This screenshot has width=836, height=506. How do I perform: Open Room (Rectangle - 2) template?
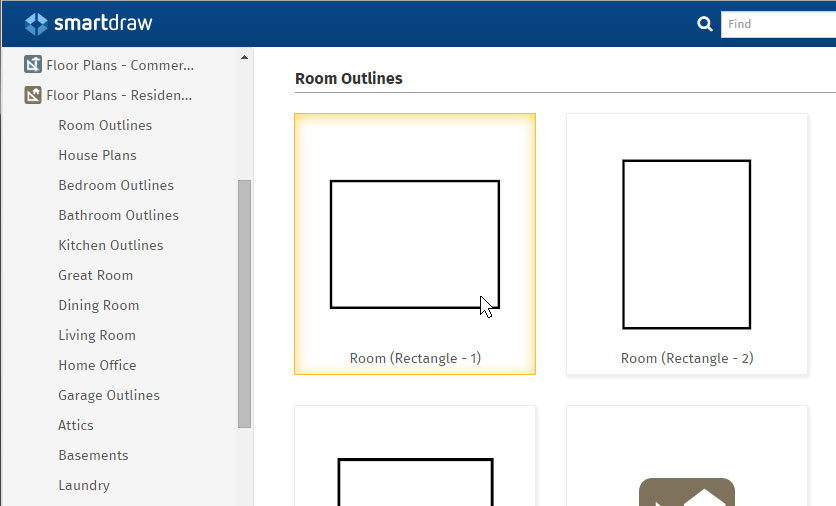[x=687, y=244]
